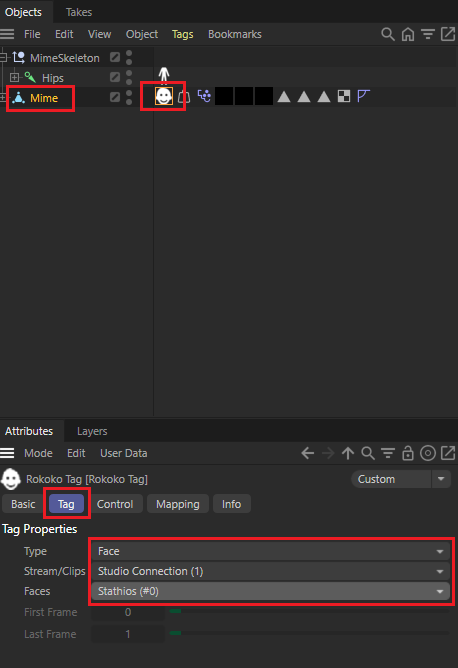Open Faces dropdown showing Stathios
The width and height of the screenshot is (458, 668).
[271, 591]
